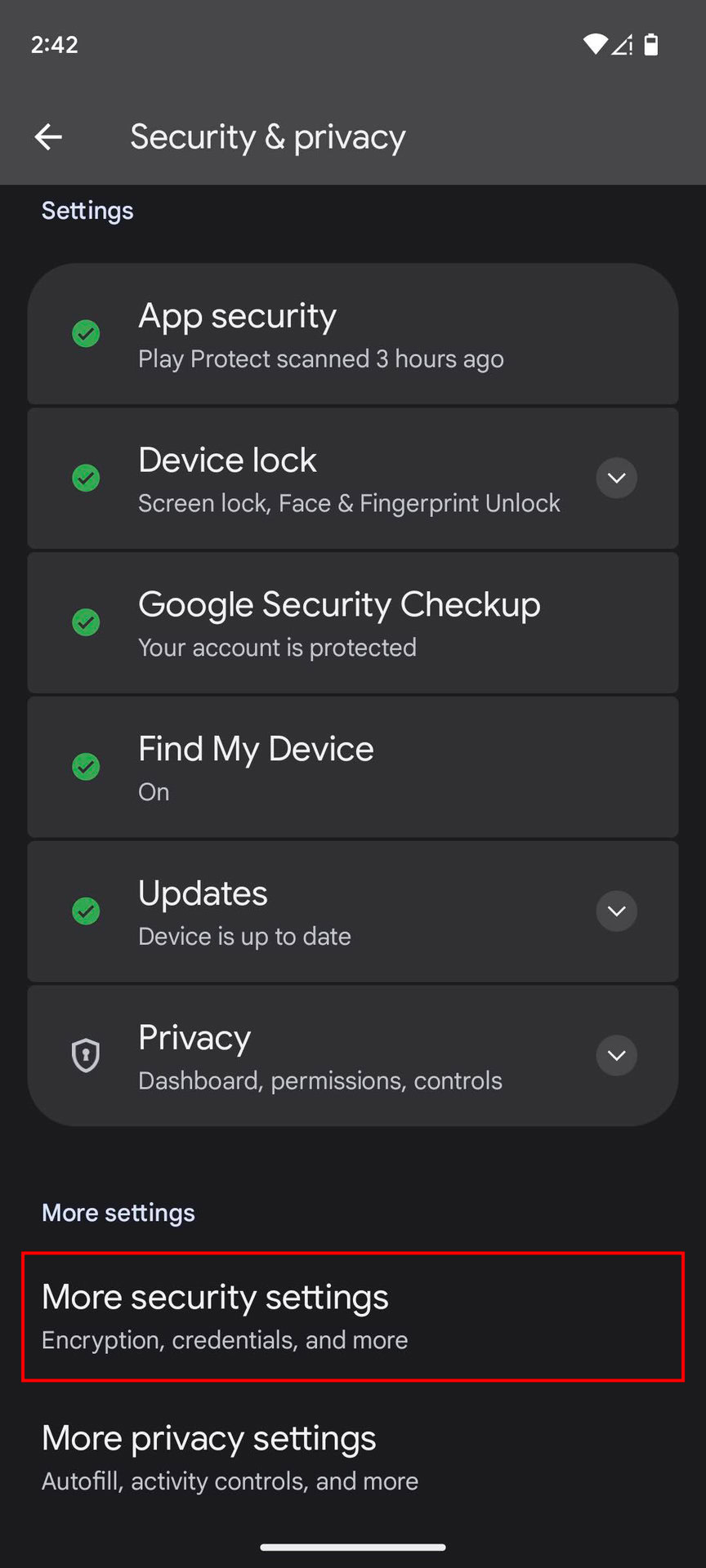Tap the Privacy title text
Image resolution: width=706 pixels, height=1568 pixels.
tap(194, 1038)
